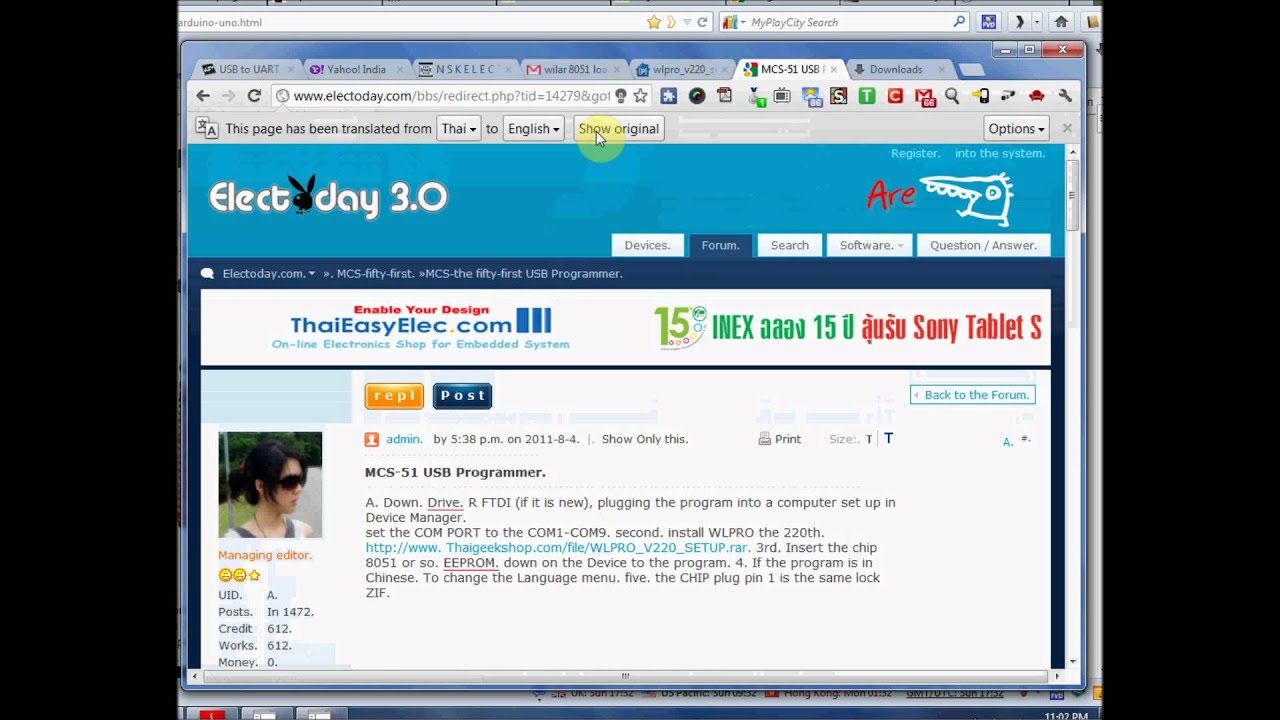Click the magnifier extension icon

952,96
